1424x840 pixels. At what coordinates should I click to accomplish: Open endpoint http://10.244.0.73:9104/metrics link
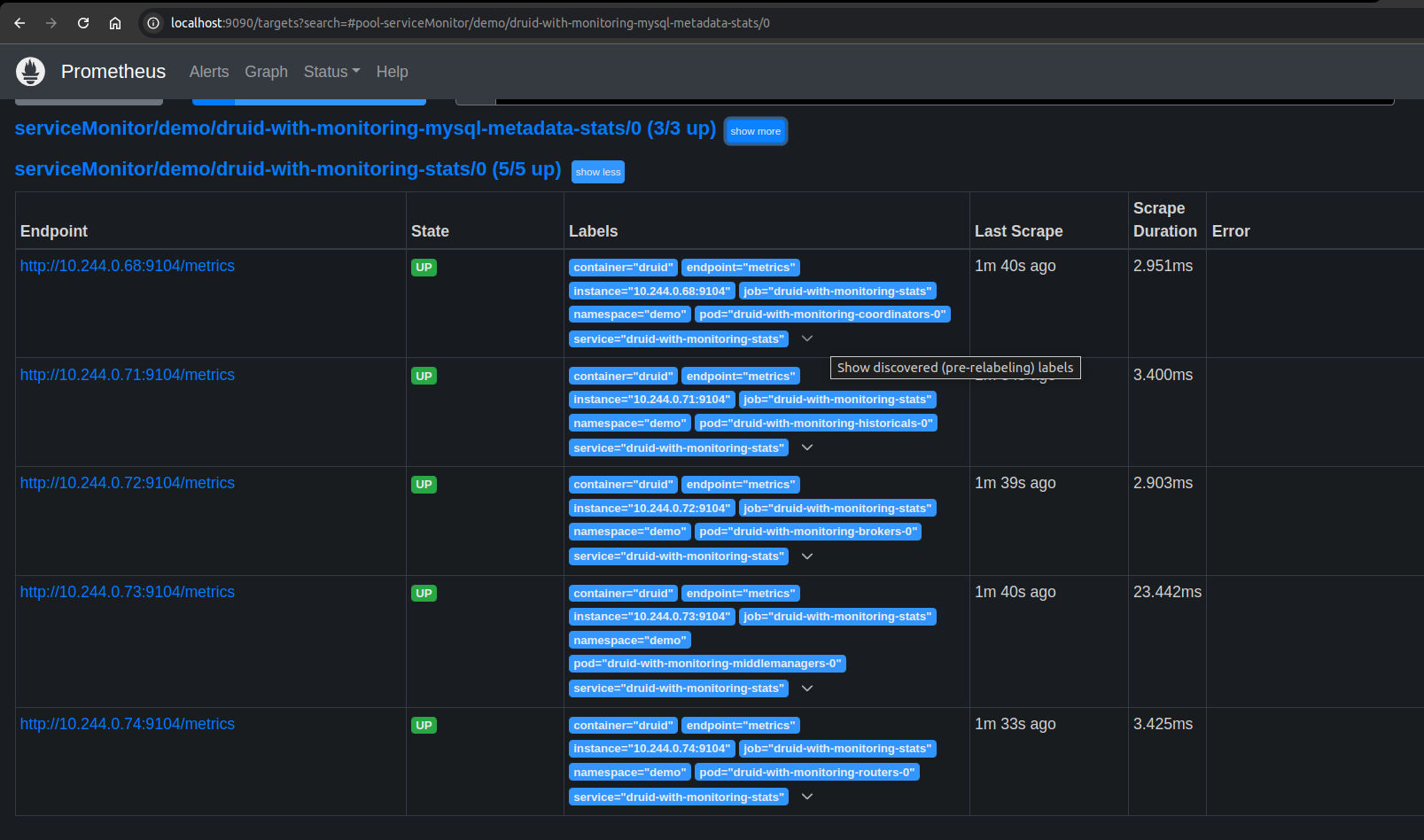coord(128,592)
